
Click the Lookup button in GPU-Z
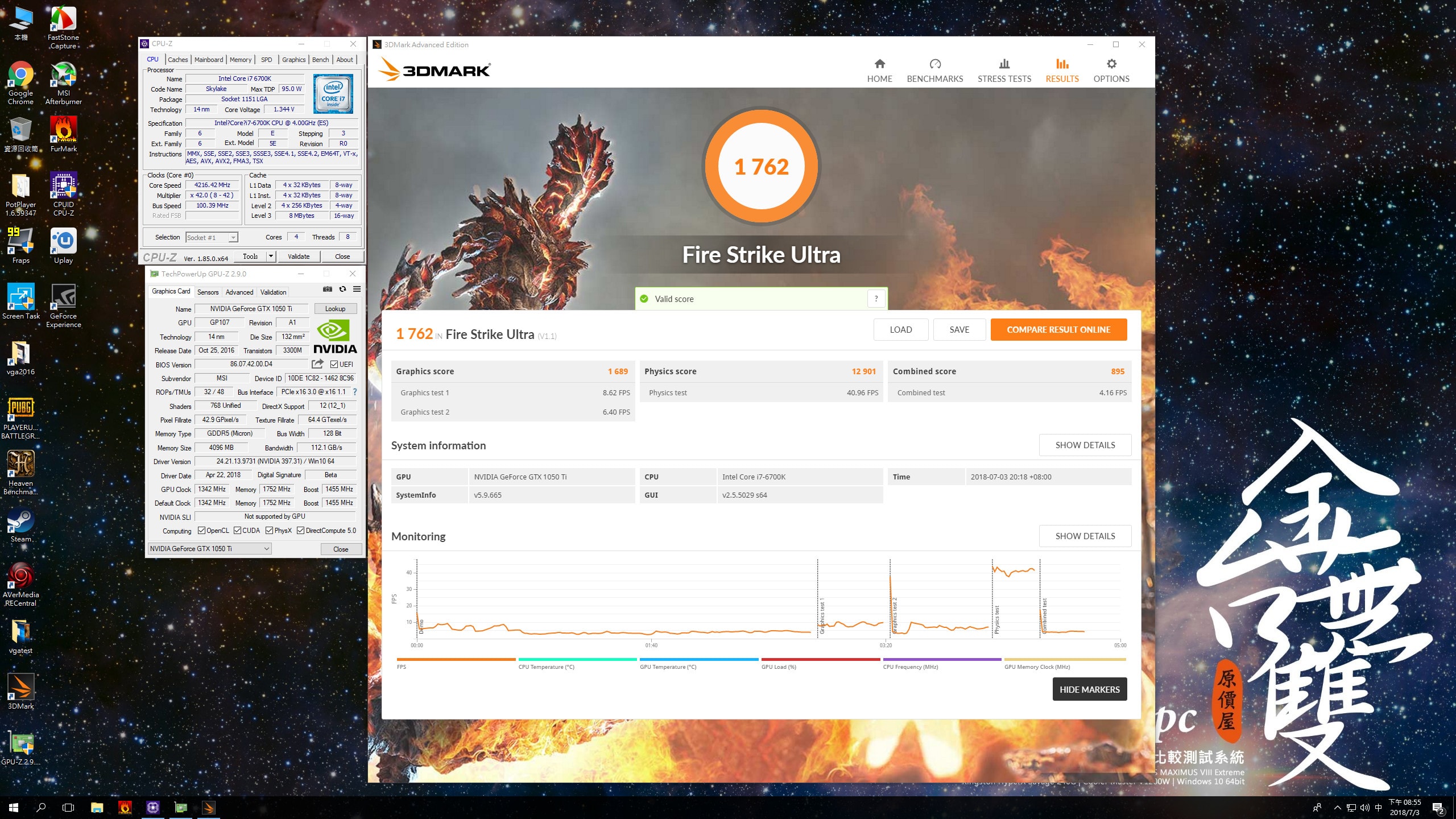(x=335, y=309)
